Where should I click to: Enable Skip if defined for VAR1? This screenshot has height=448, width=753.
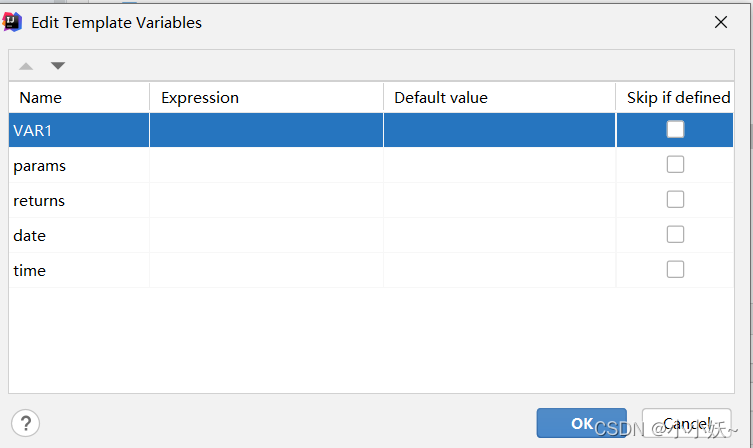(676, 129)
